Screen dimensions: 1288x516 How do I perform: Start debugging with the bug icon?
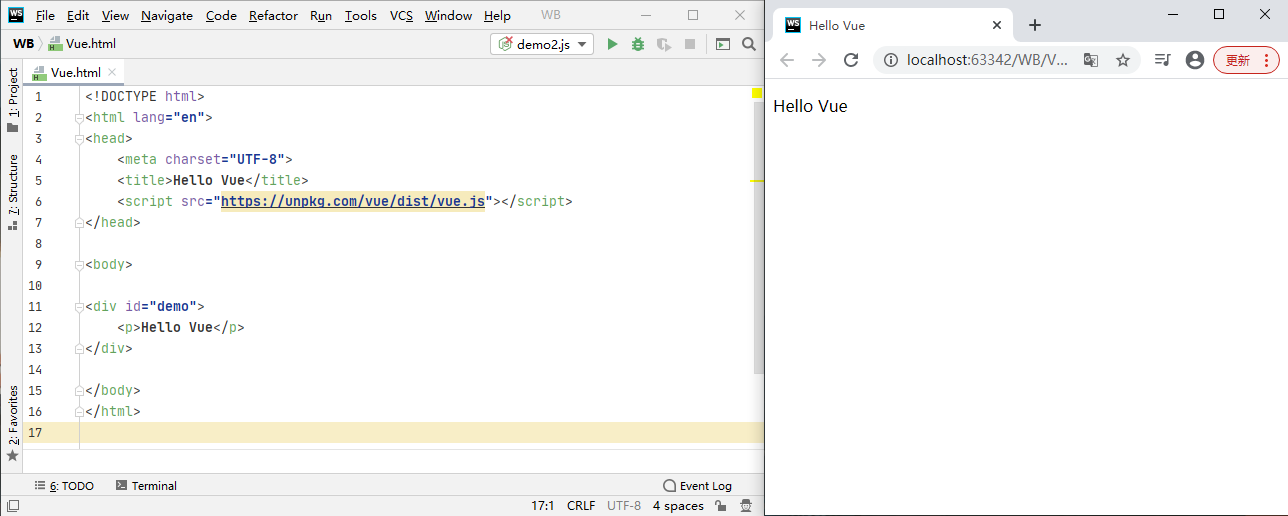coord(638,44)
